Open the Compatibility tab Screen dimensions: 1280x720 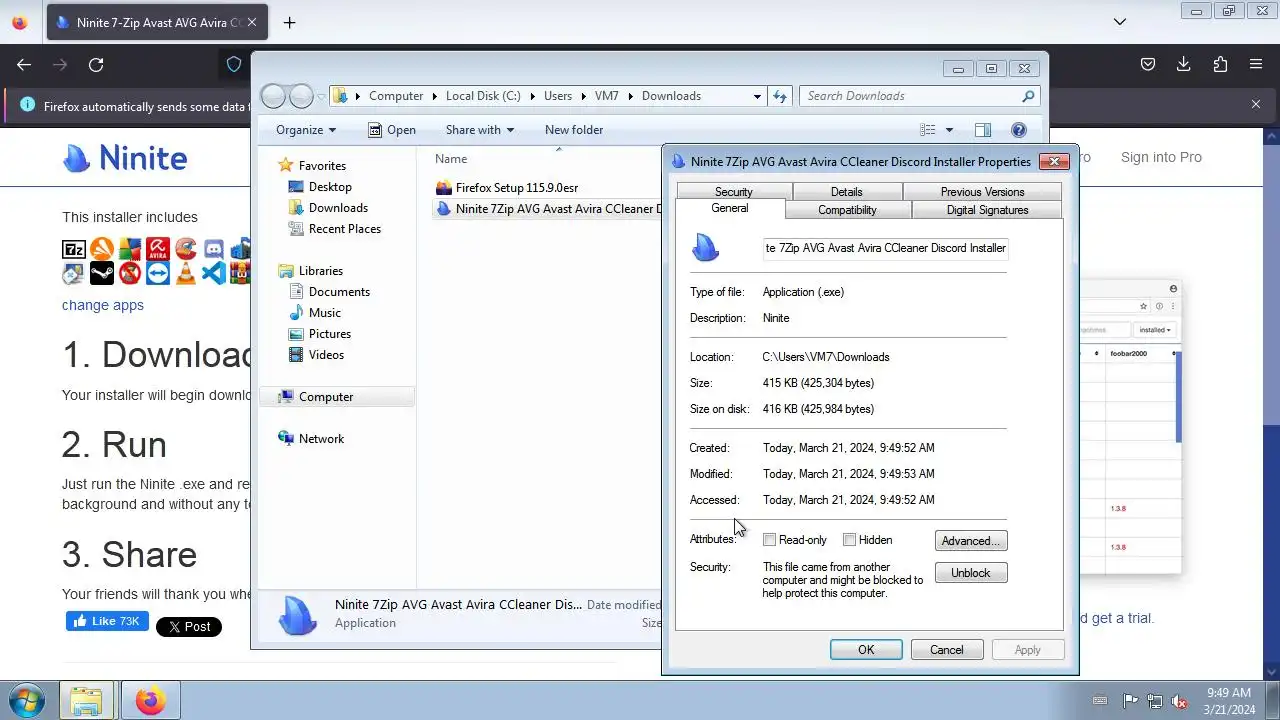pyautogui.click(x=847, y=210)
